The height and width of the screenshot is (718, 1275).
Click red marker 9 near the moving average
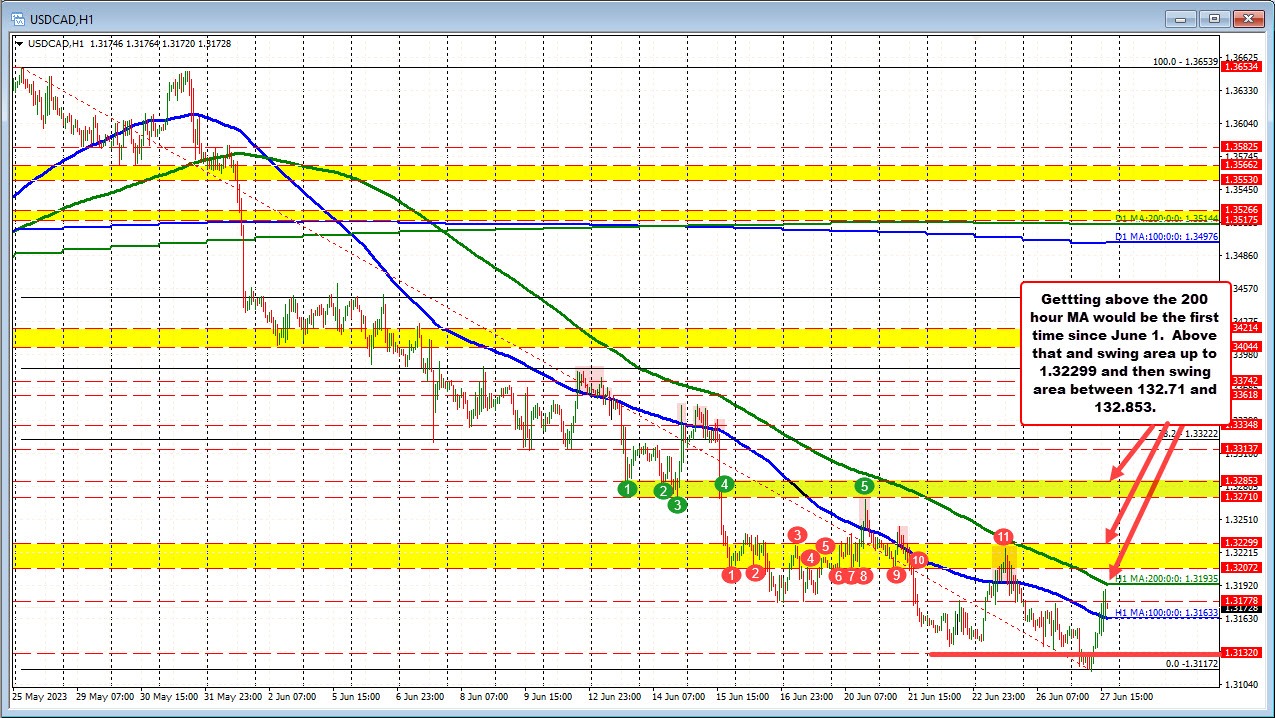click(x=896, y=574)
